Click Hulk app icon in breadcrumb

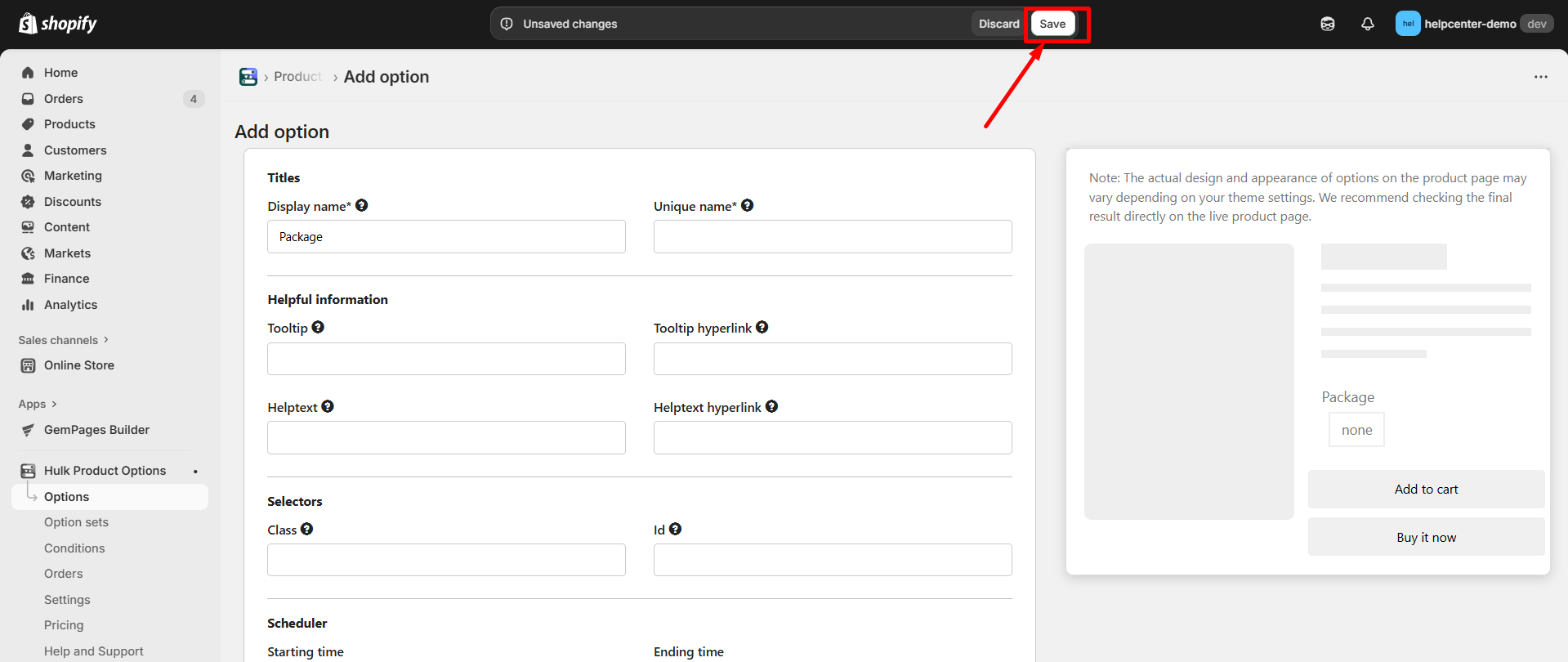coord(248,77)
